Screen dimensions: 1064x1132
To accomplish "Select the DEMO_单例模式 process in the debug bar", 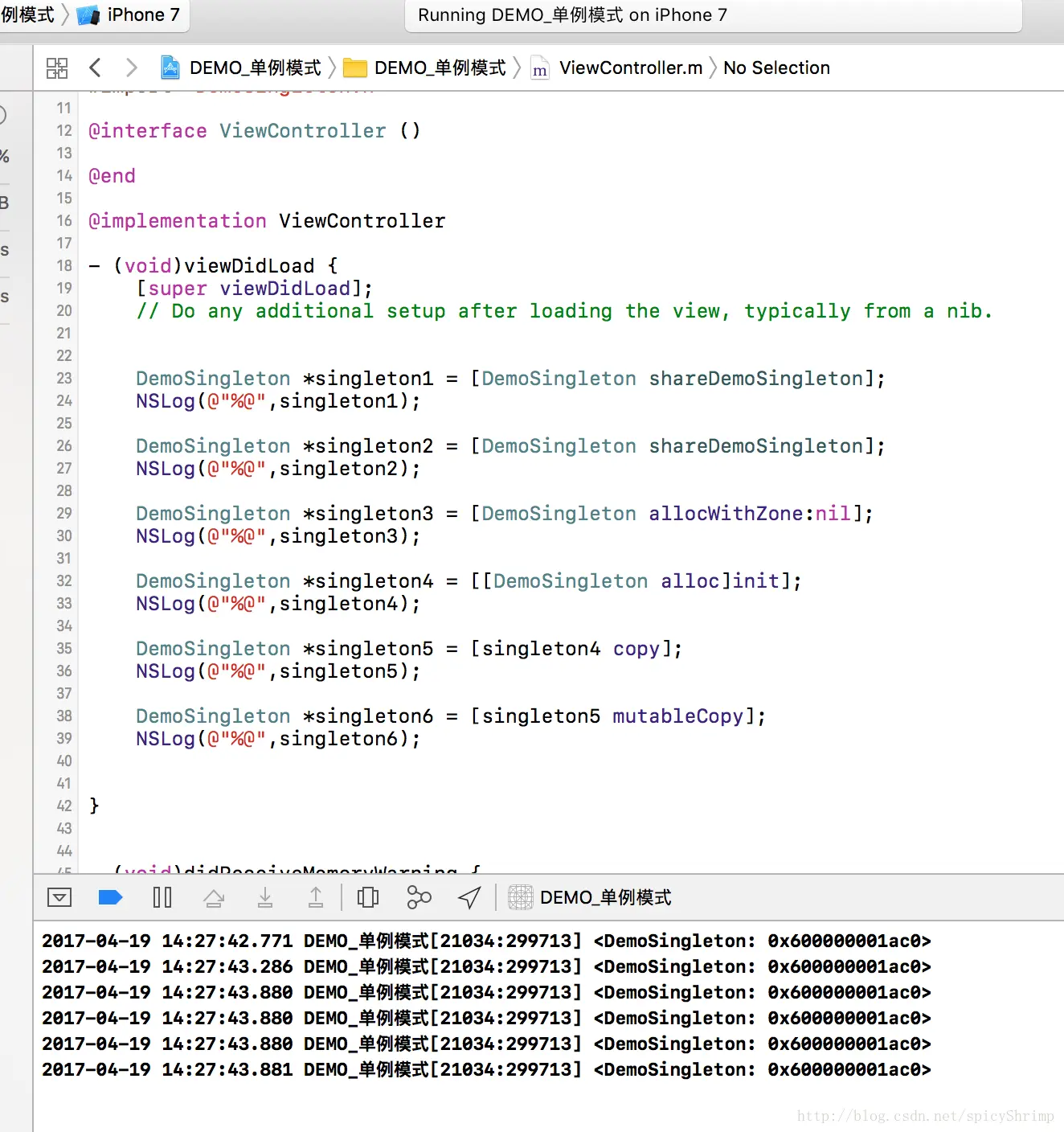I will [591, 897].
